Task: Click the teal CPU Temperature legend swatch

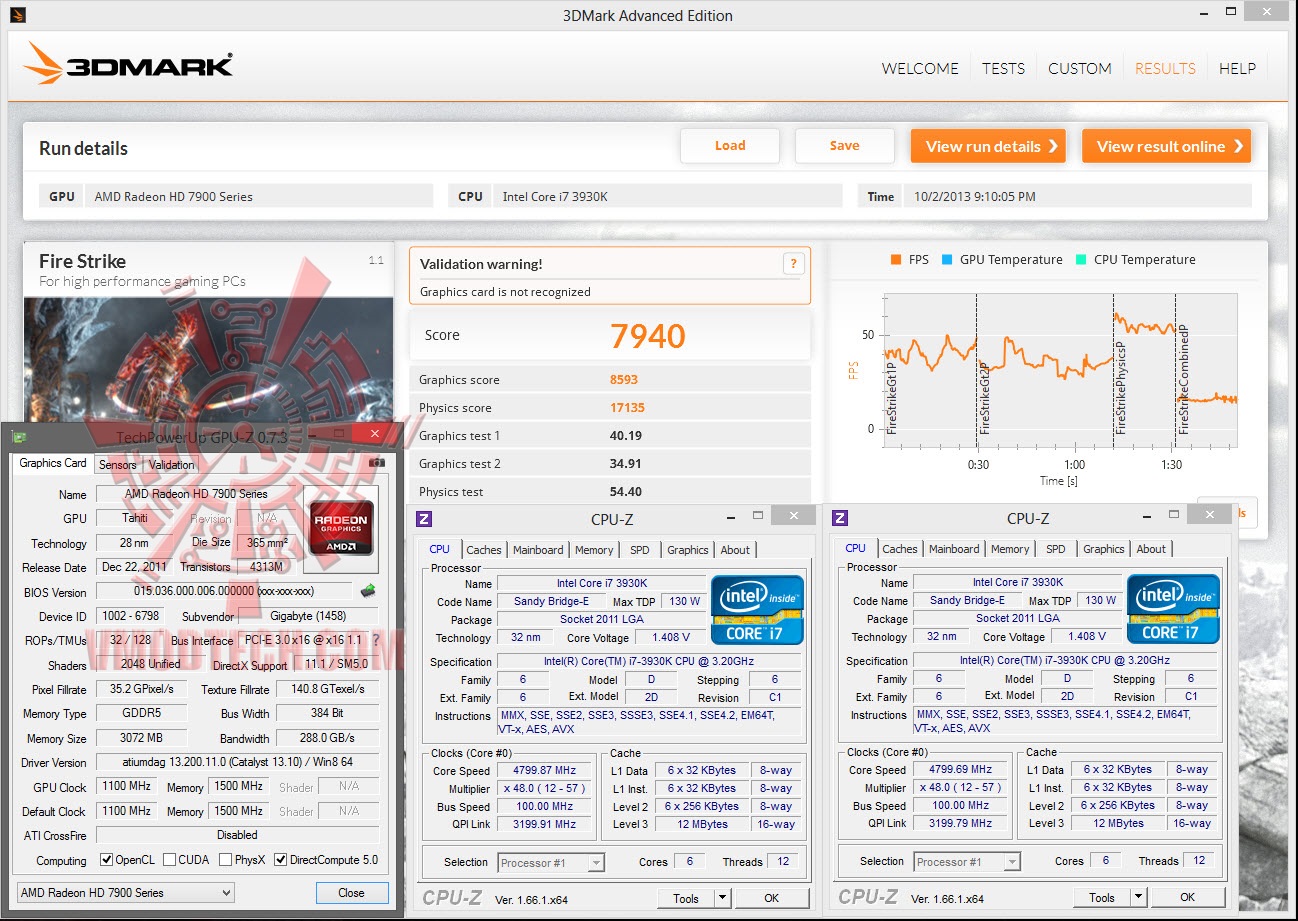Action: click(1080, 260)
